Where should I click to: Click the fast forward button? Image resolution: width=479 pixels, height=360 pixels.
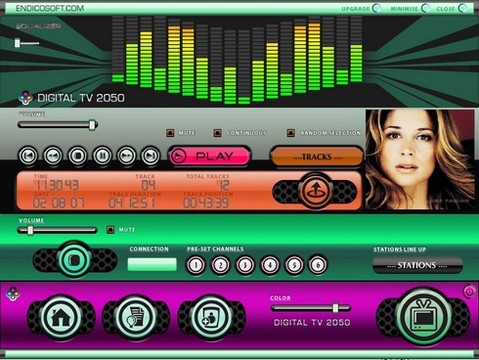pos(126,155)
